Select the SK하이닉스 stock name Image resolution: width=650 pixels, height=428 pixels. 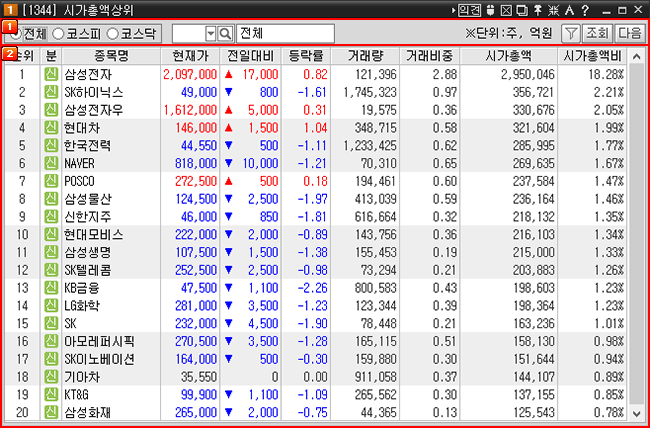[94, 92]
